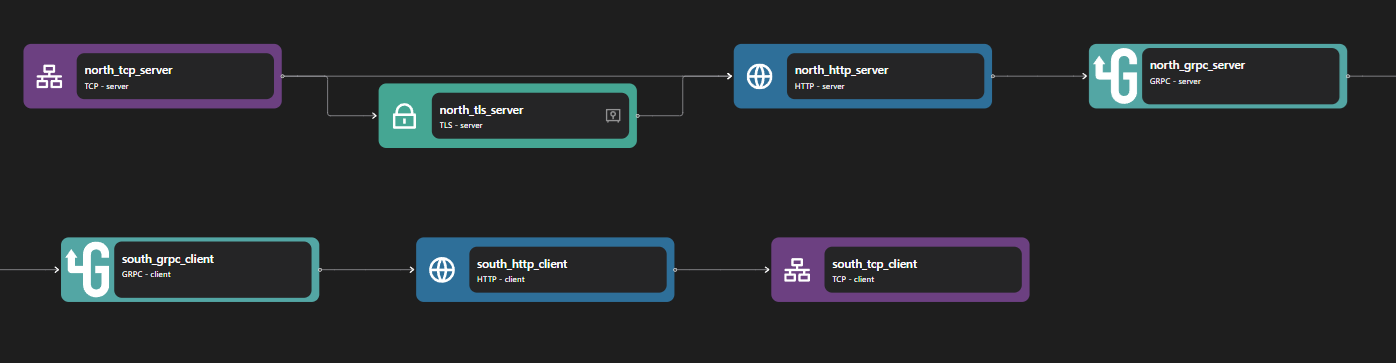Select the north_grpc_server node label
Image resolution: width=1396 pixels, height=363 pixels.
coord(1197,65)
